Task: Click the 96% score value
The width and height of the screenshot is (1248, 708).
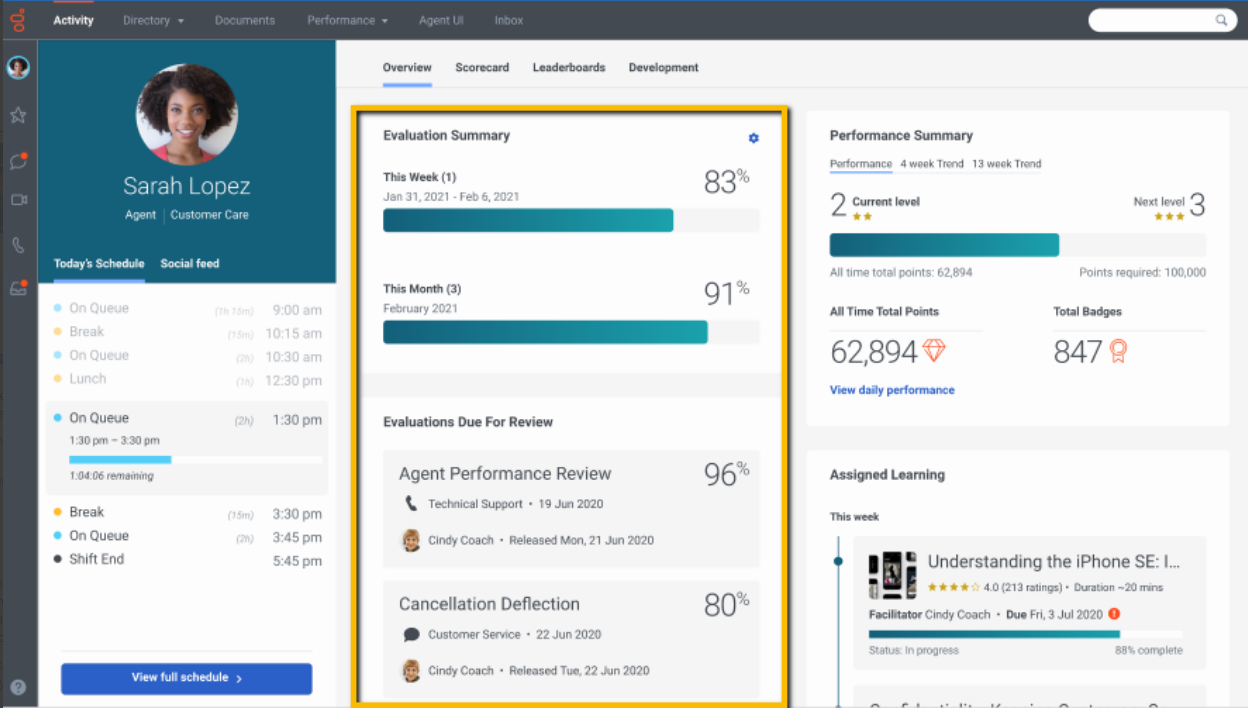Action: coord(726,473)
